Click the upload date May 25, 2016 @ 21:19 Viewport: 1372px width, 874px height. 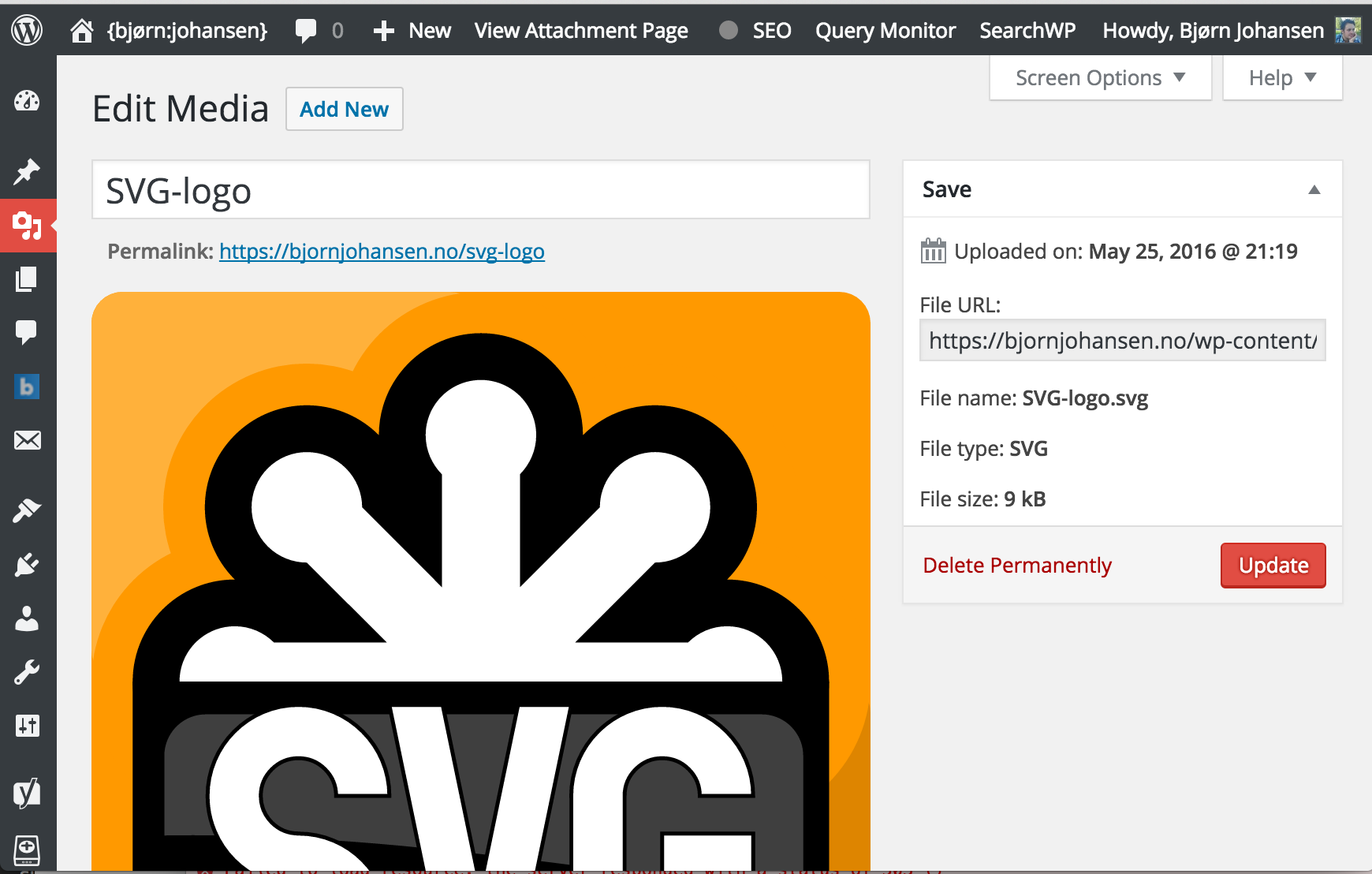click(x=1193, y=252)
